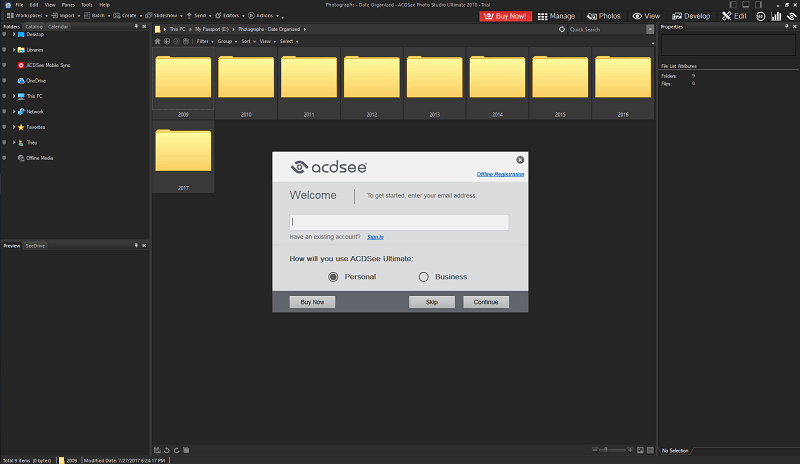Open the Slideshow dropdown
800x464 pixels.
pos(164,15)
